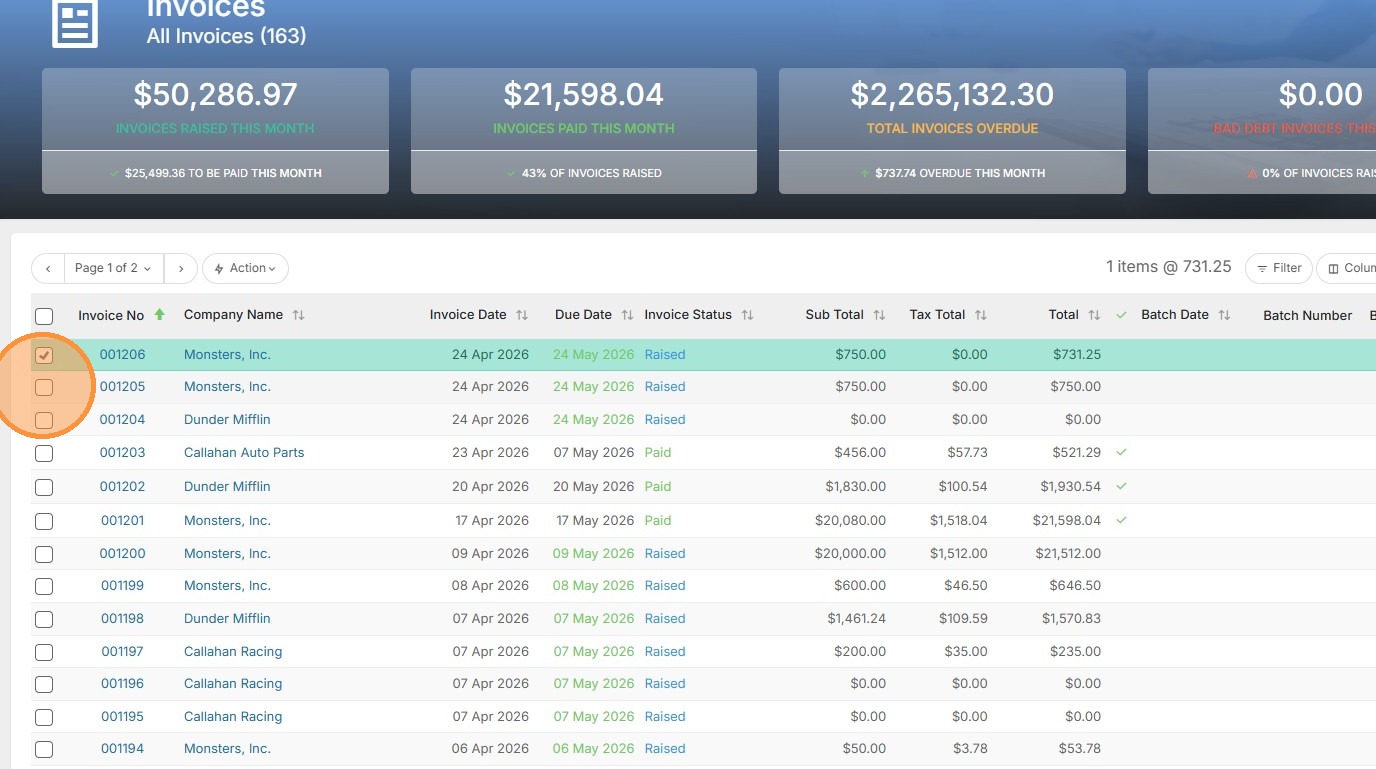1376x769 pixels.
Task: Sort the table by Tax Total
Action: [981, 315]
